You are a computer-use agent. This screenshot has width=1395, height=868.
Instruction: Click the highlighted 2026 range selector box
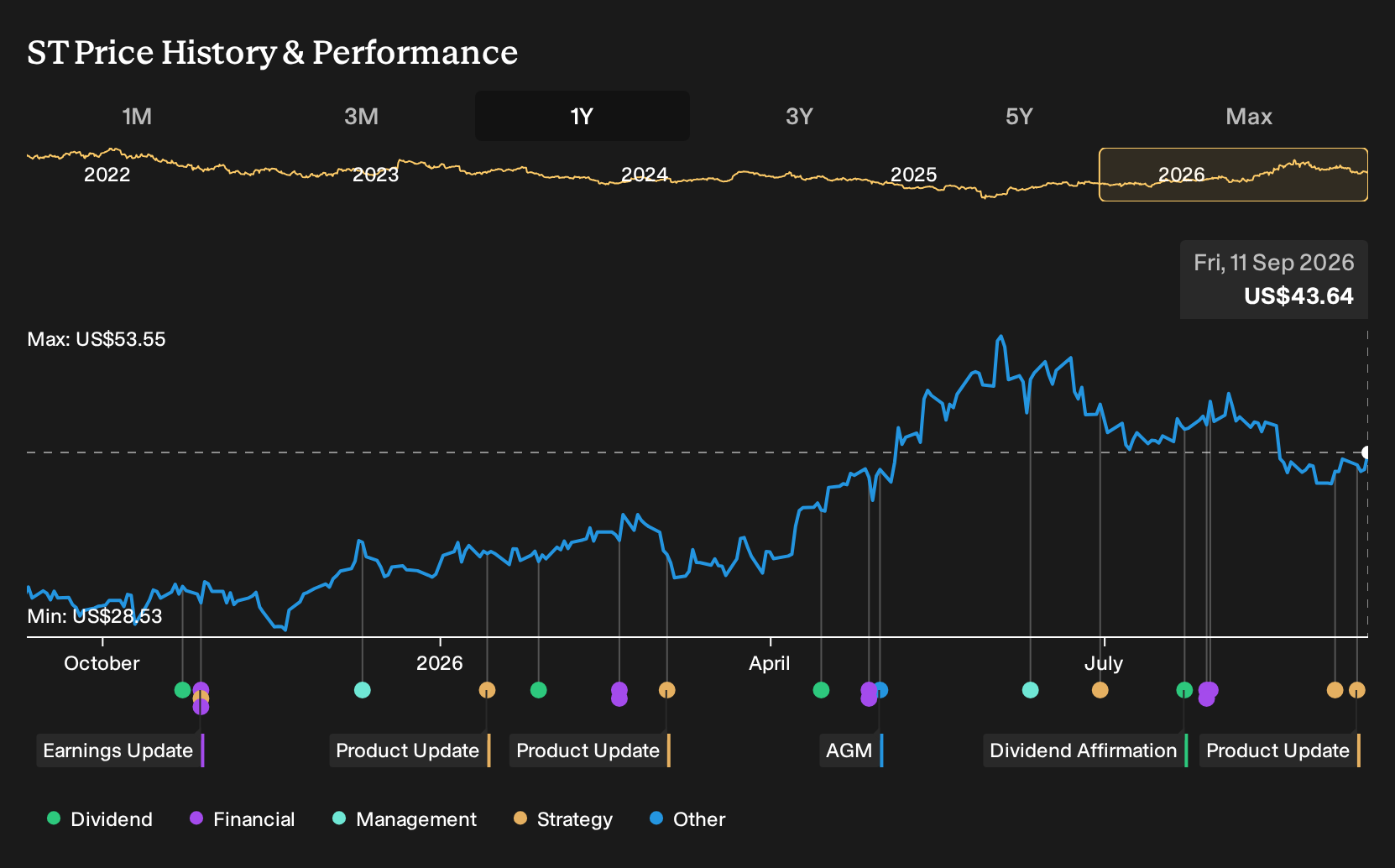point(1233,175)
